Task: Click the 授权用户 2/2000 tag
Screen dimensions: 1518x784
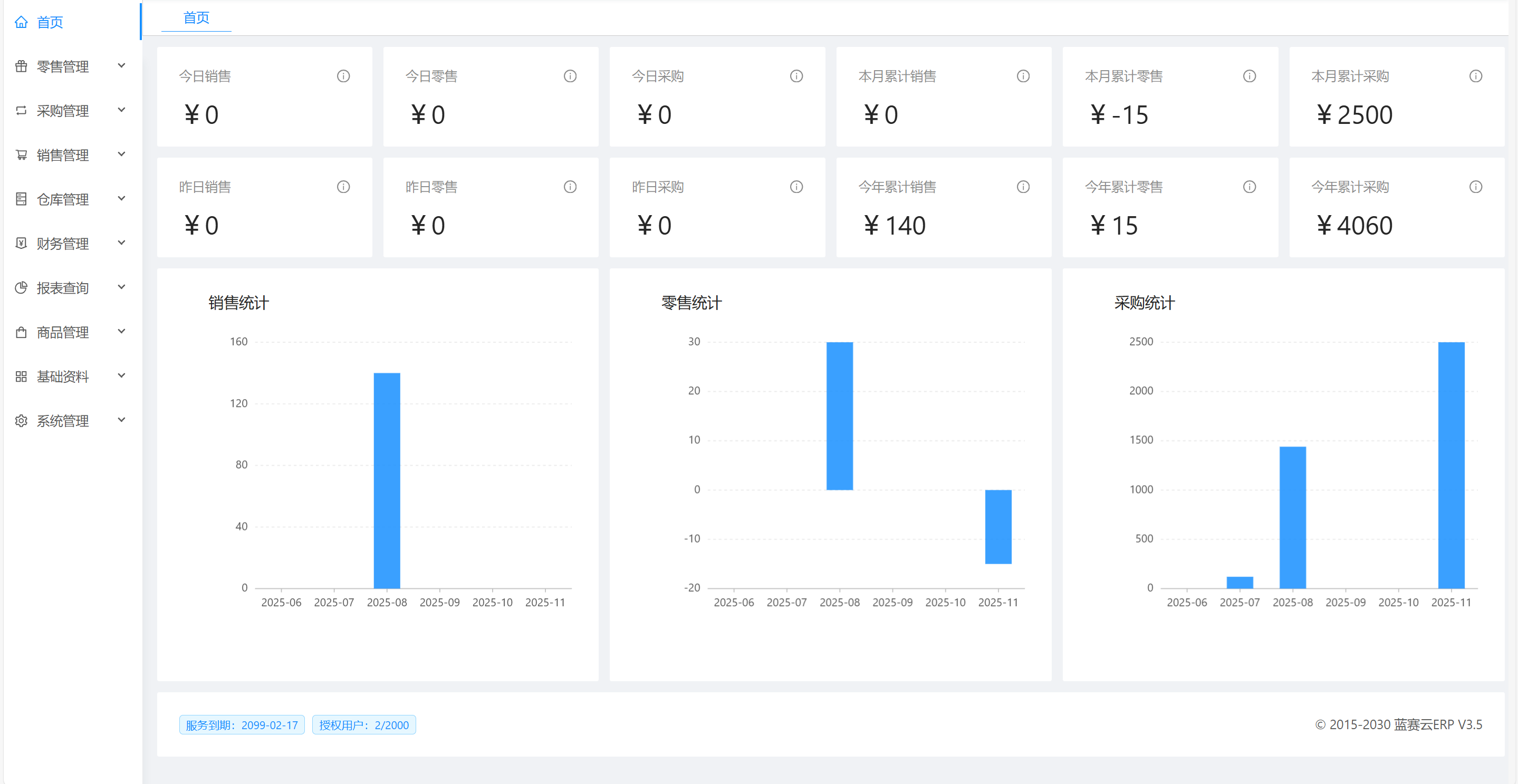Action: [363, 724]
